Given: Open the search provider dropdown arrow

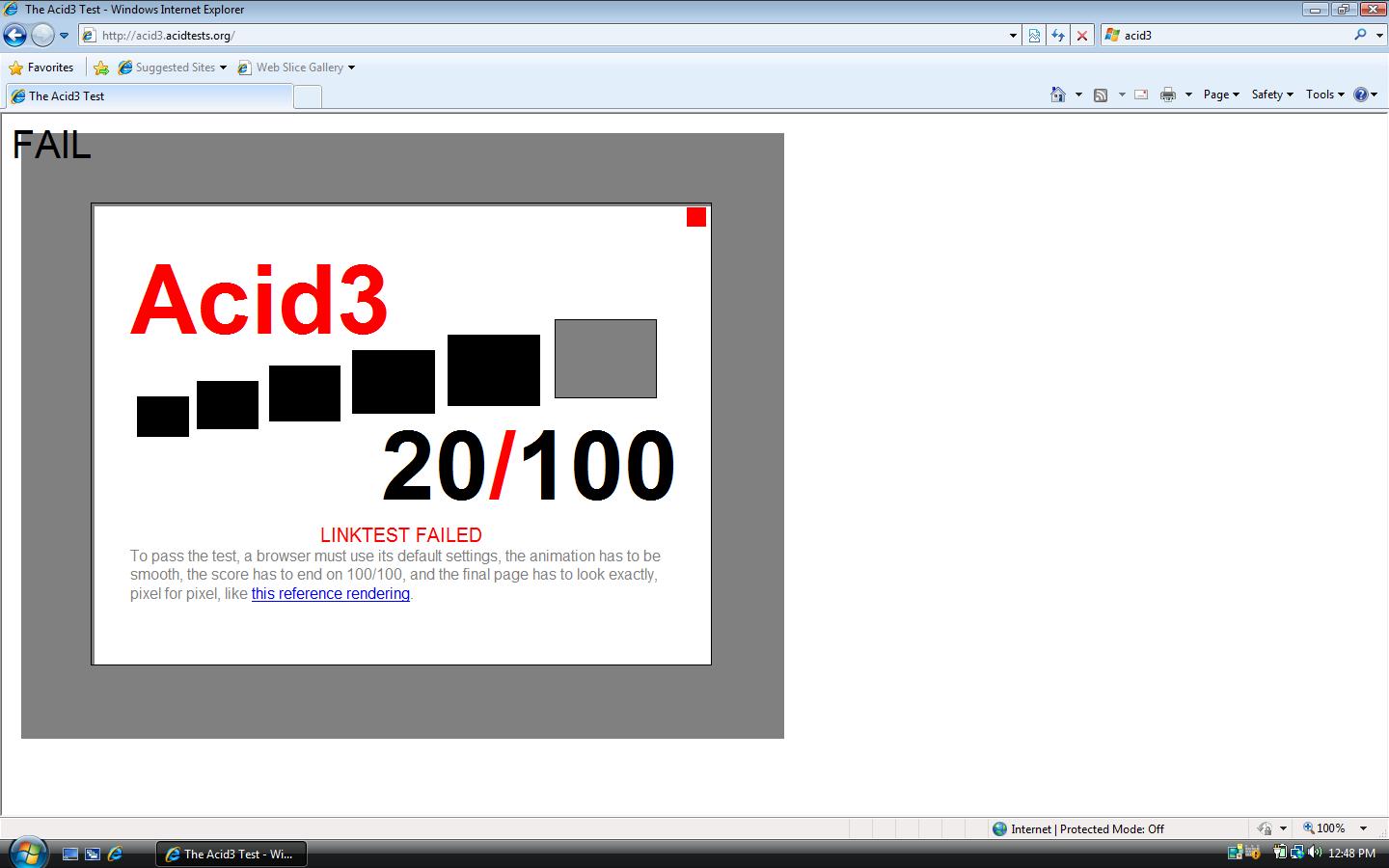Looking at the screenshot, I should coord(1379,36).
